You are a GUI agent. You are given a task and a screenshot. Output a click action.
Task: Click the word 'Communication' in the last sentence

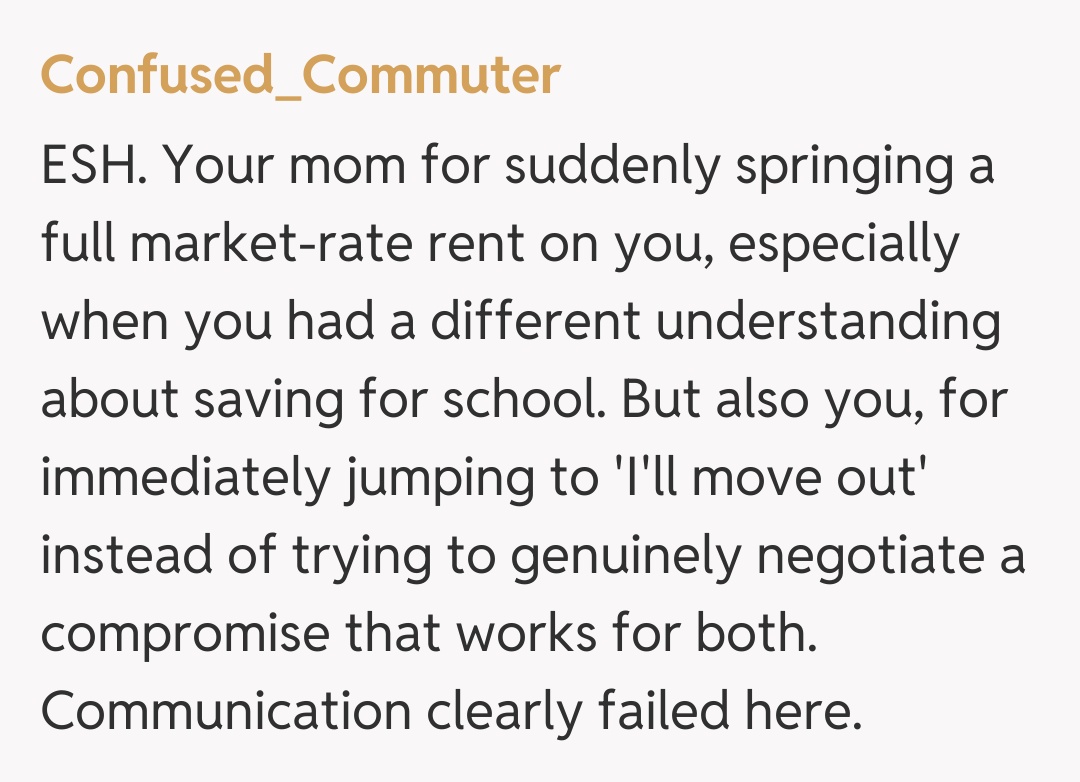[226, 711]
